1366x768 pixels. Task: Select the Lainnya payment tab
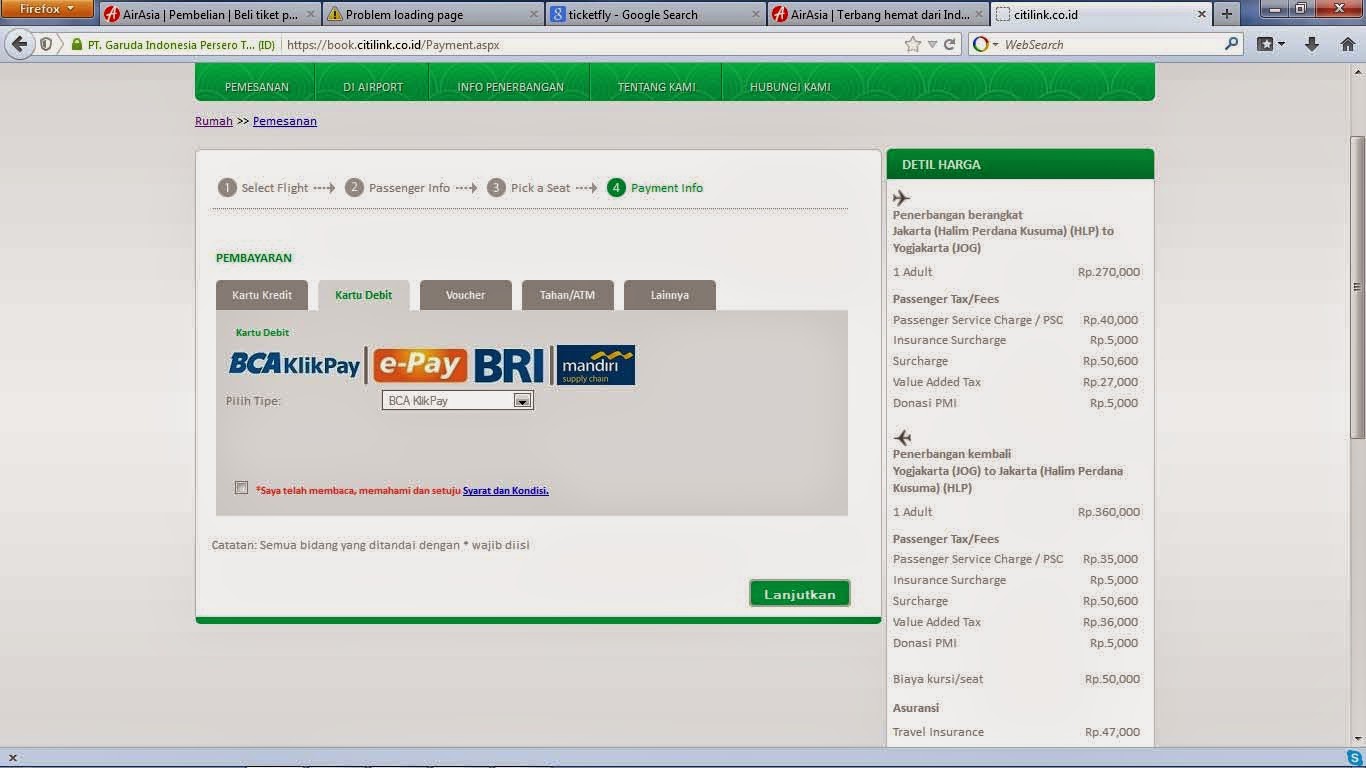click(670, 295)
